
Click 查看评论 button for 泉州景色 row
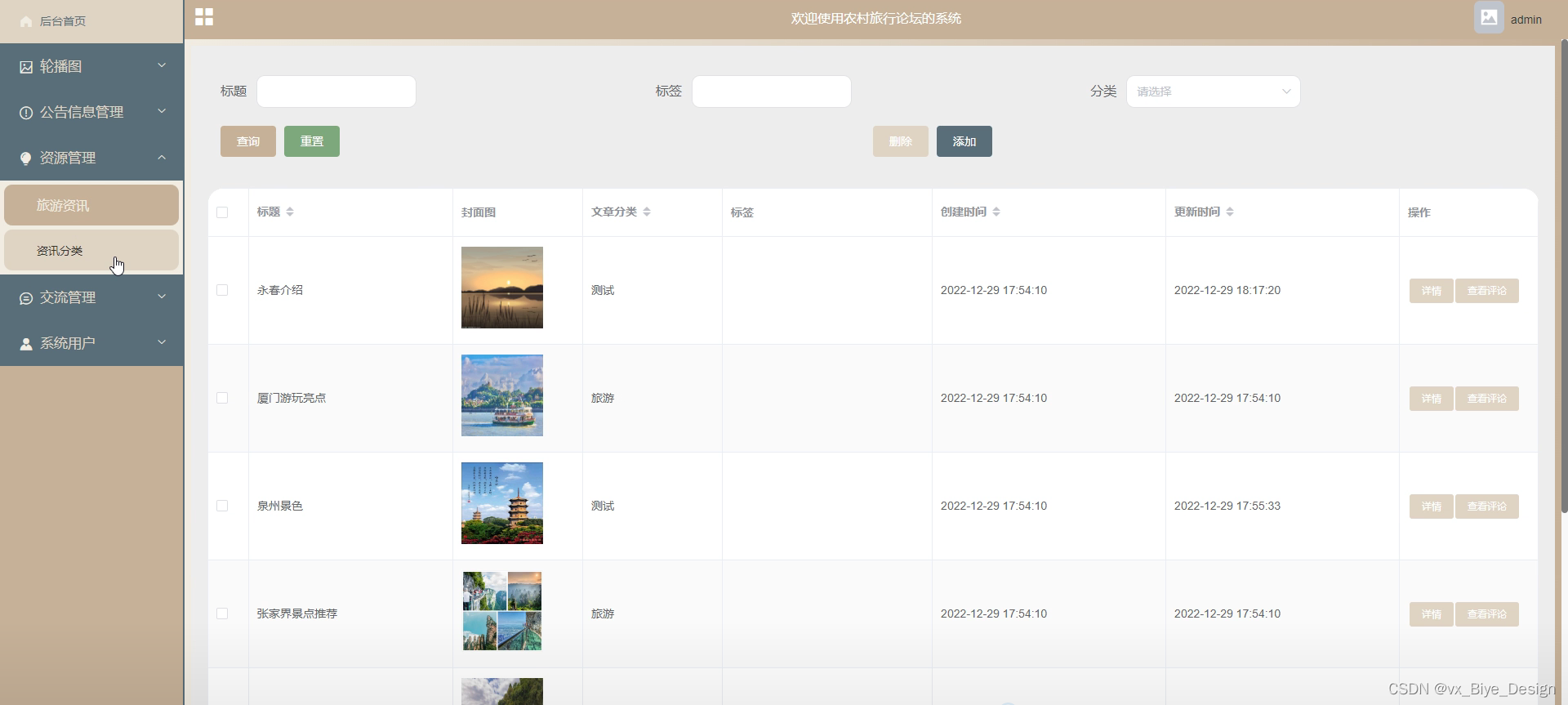click(x=1487, y=506)
